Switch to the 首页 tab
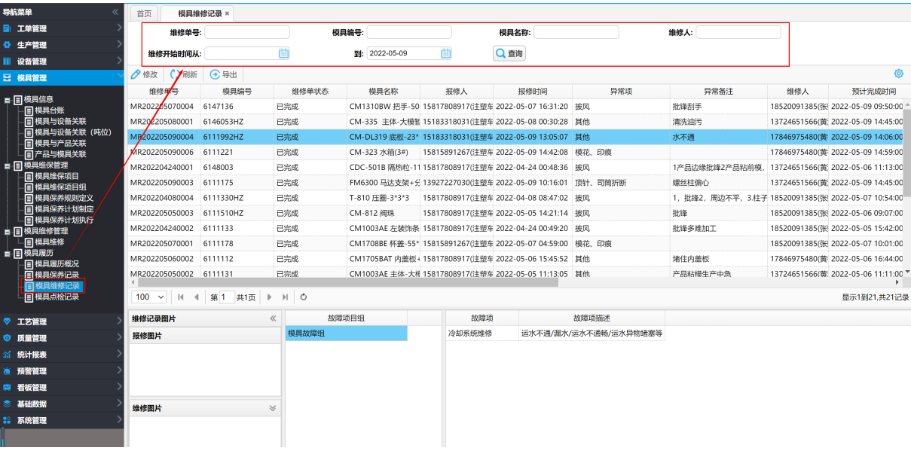 click(145, 13)
